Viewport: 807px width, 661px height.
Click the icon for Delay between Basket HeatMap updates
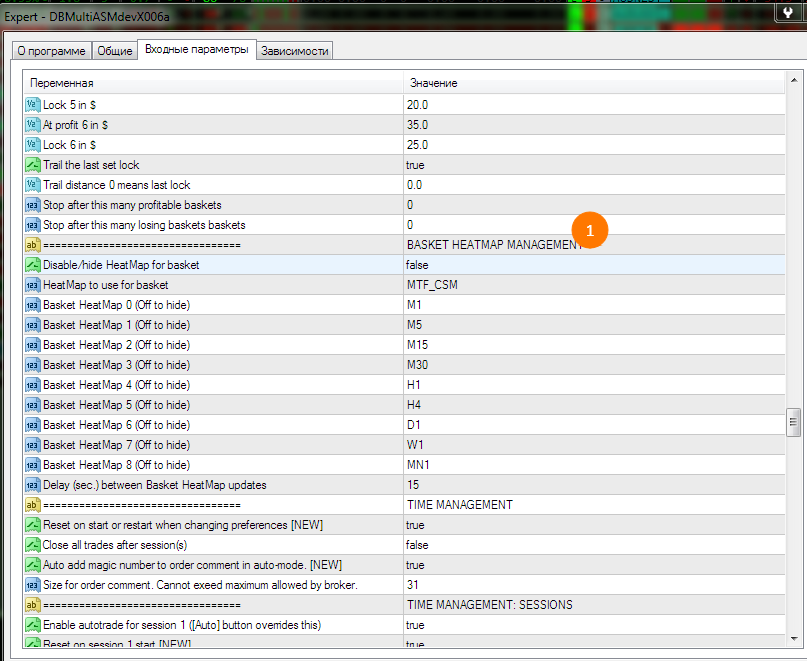pos(32,485)
